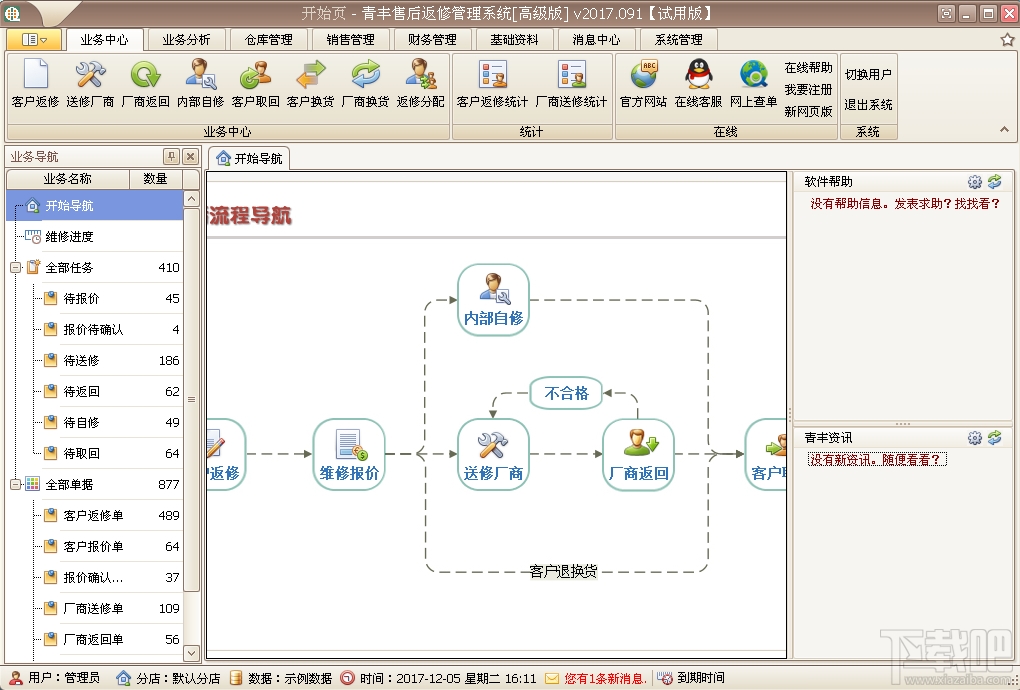1020x690 pixels.
Task: Click 内部自修 node in flow chart
Action: (493, 300)
